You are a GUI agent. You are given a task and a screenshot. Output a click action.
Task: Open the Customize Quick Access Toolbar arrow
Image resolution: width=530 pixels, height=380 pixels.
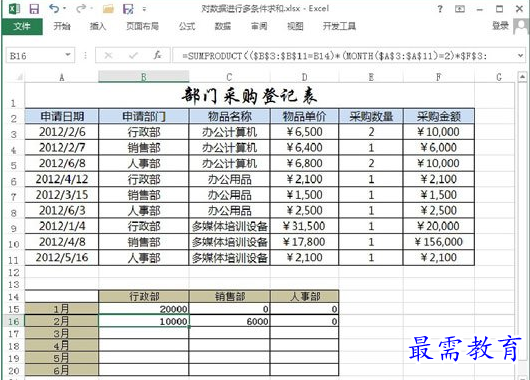144,9
